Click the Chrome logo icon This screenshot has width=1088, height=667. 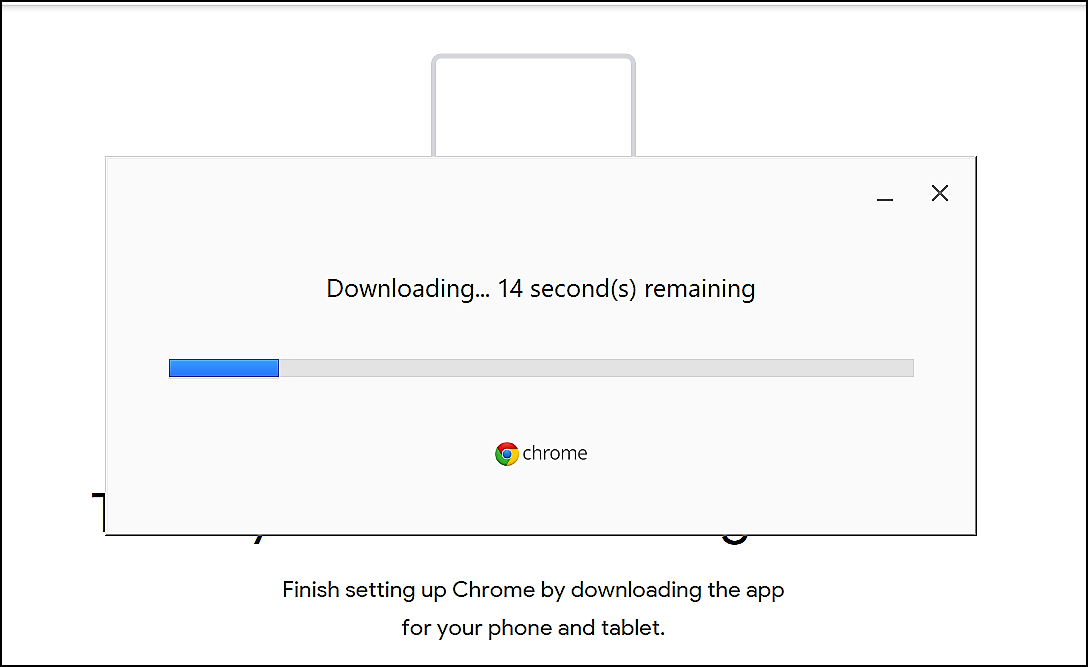[507, 454]
